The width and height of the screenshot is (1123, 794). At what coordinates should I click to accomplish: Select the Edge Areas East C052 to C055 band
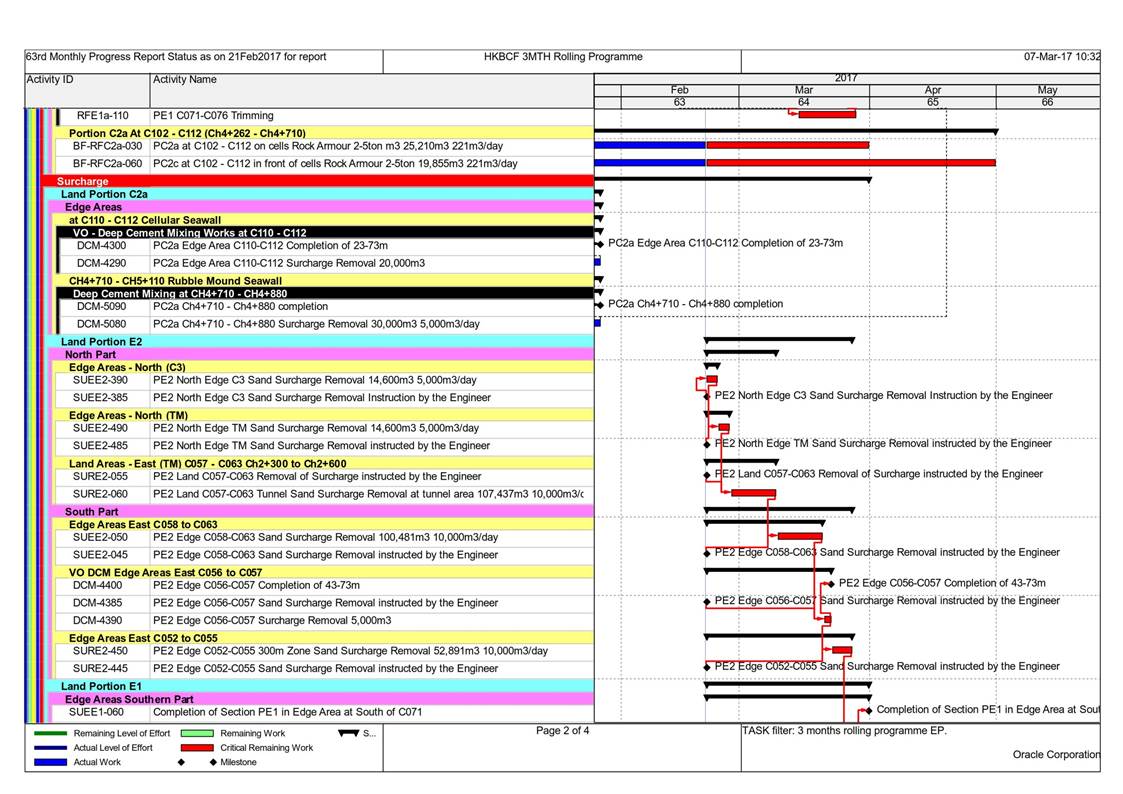(324, 638)
